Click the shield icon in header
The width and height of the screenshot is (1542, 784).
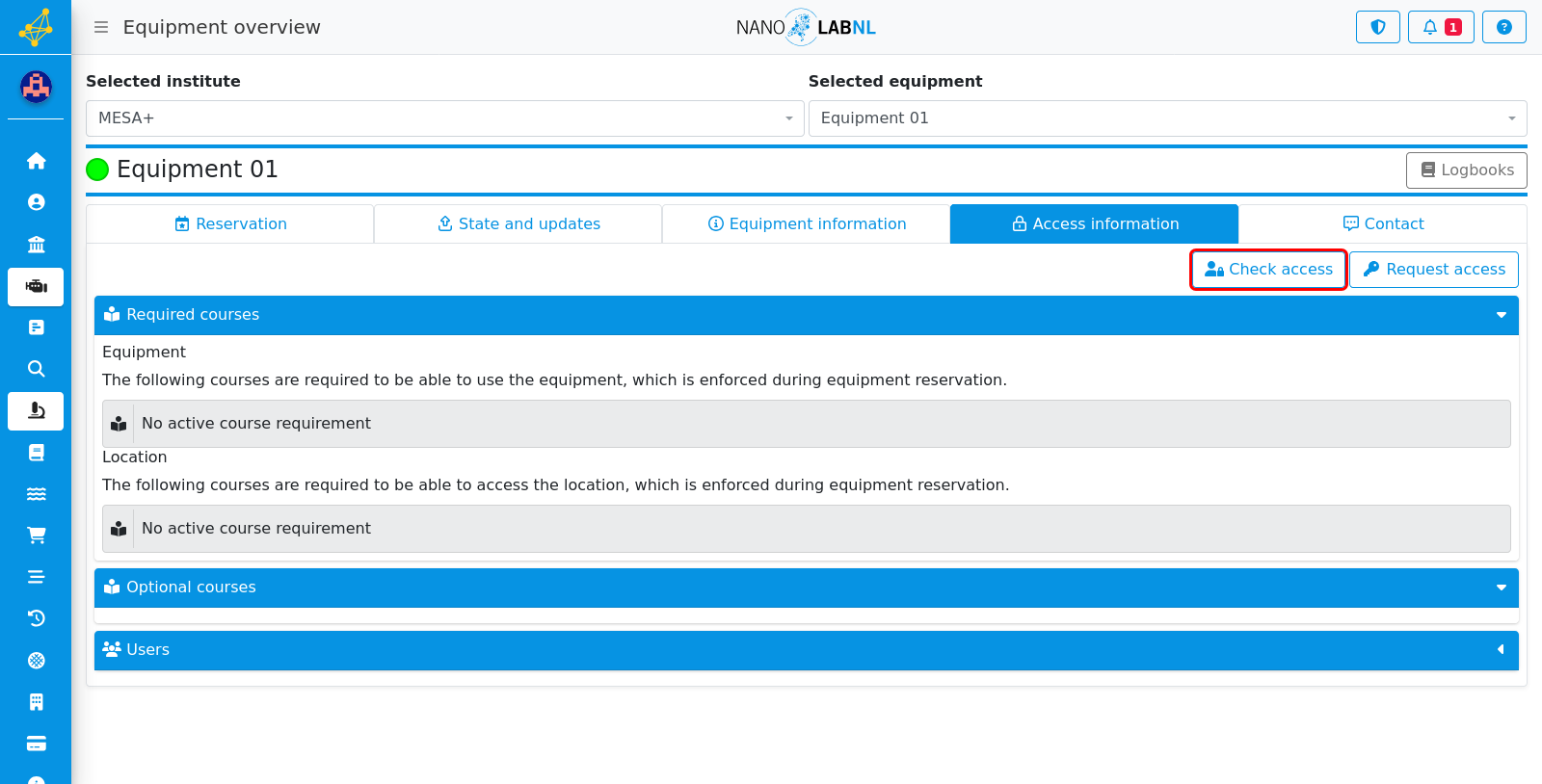click(x=1377, y=27)
